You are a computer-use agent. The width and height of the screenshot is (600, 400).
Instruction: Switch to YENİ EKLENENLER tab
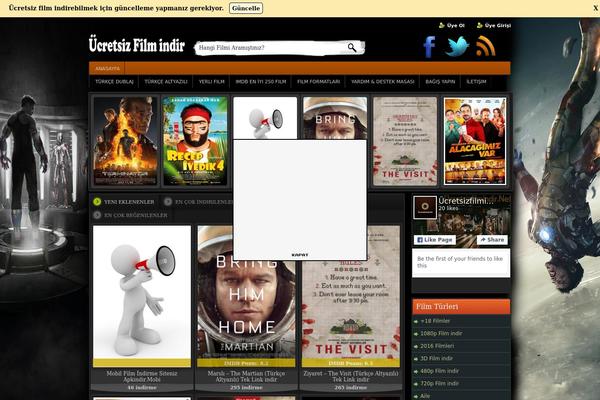coord(129,202)
